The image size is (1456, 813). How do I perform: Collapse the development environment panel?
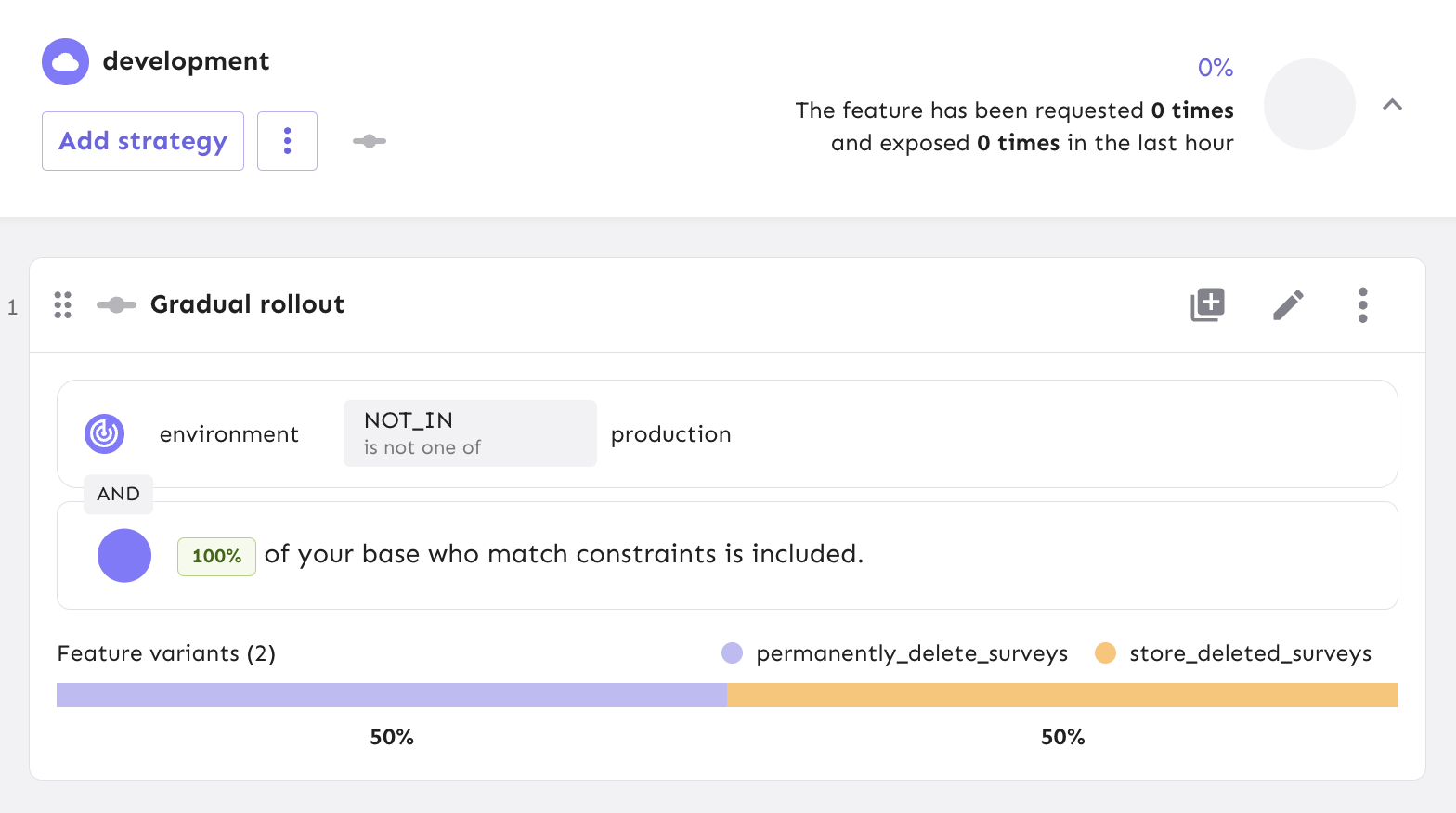pos(1392,105)
